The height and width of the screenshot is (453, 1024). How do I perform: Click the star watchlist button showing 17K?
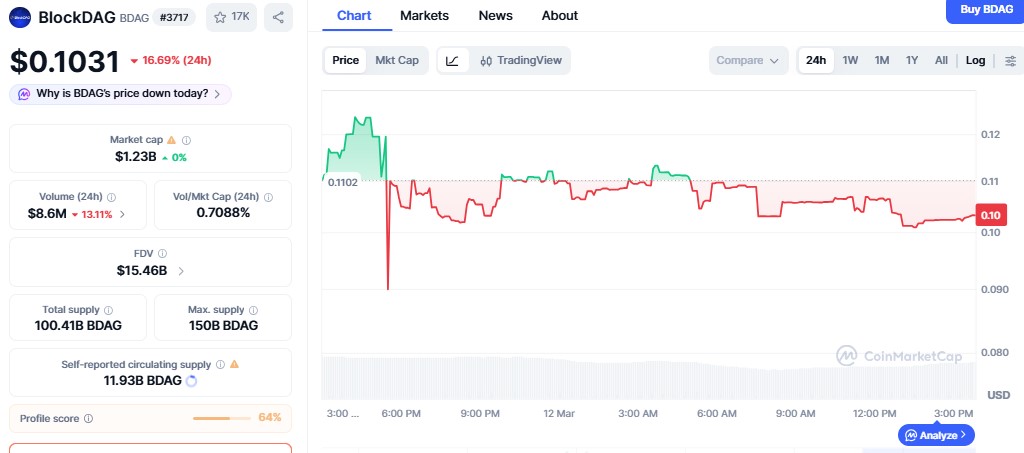230,17
